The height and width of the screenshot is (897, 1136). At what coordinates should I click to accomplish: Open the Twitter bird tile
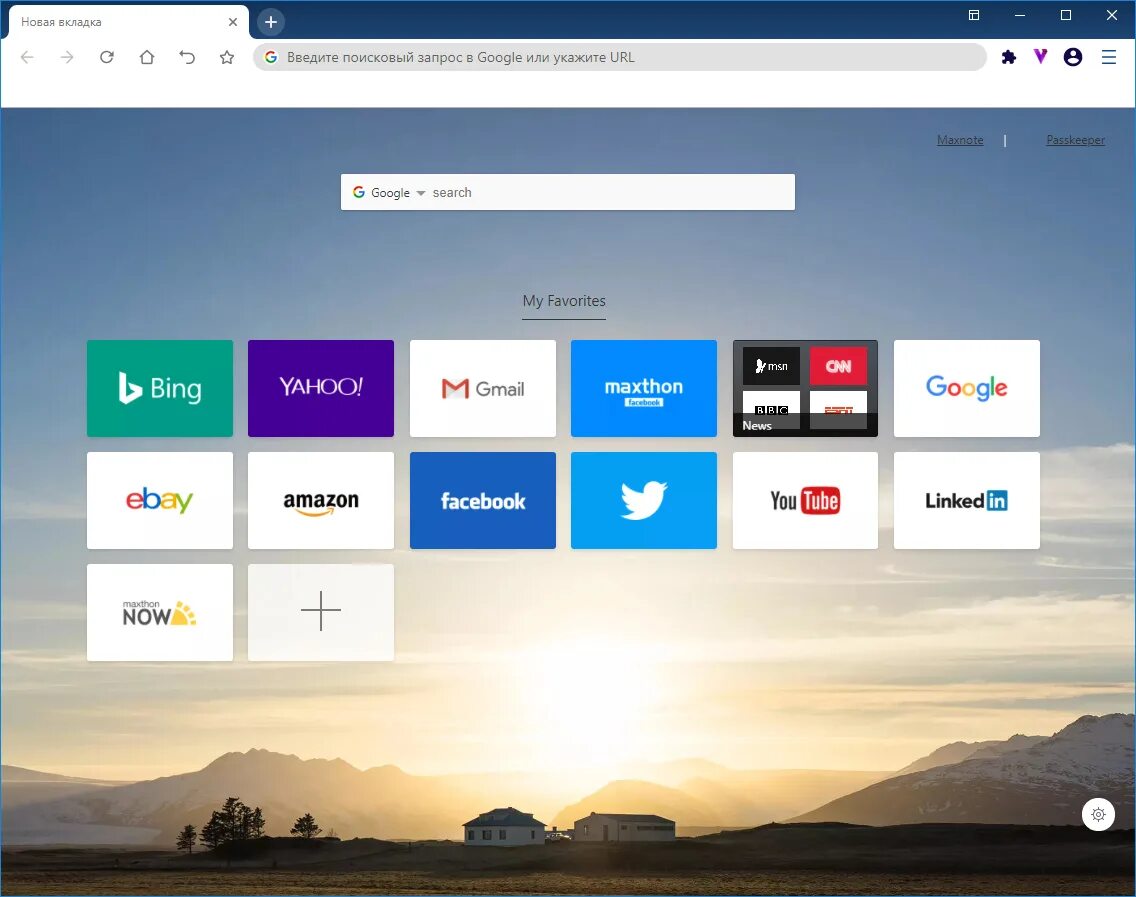click(644, 501)
